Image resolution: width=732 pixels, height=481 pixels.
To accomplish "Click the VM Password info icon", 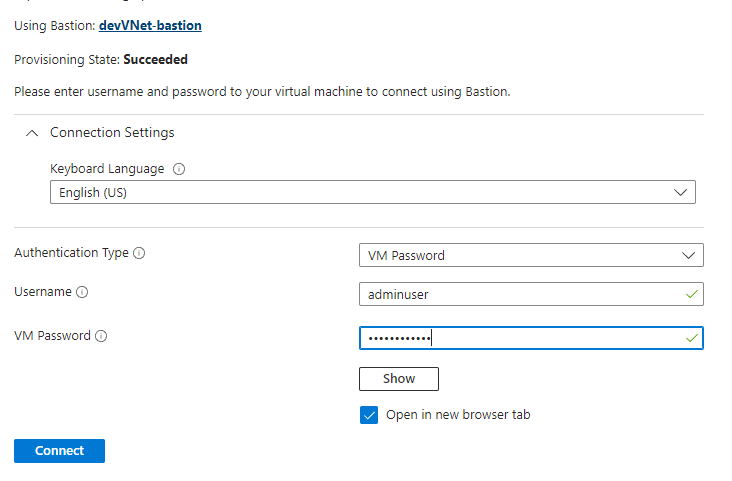I will click(x=101, y=336).
